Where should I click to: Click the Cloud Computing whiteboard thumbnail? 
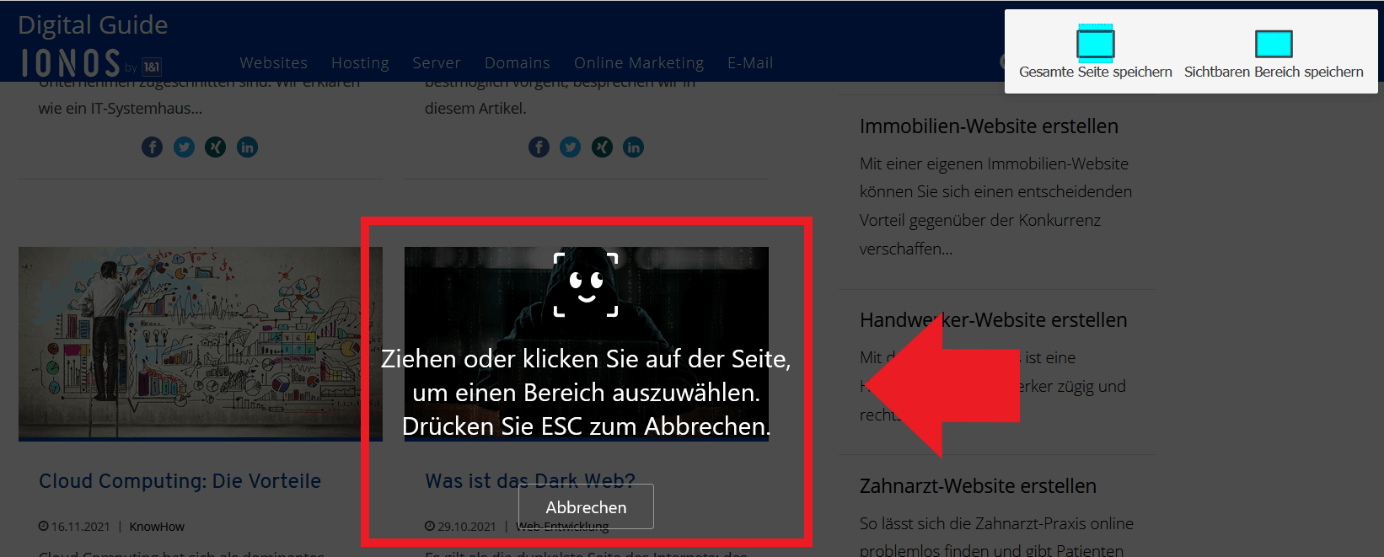(200, 344)
